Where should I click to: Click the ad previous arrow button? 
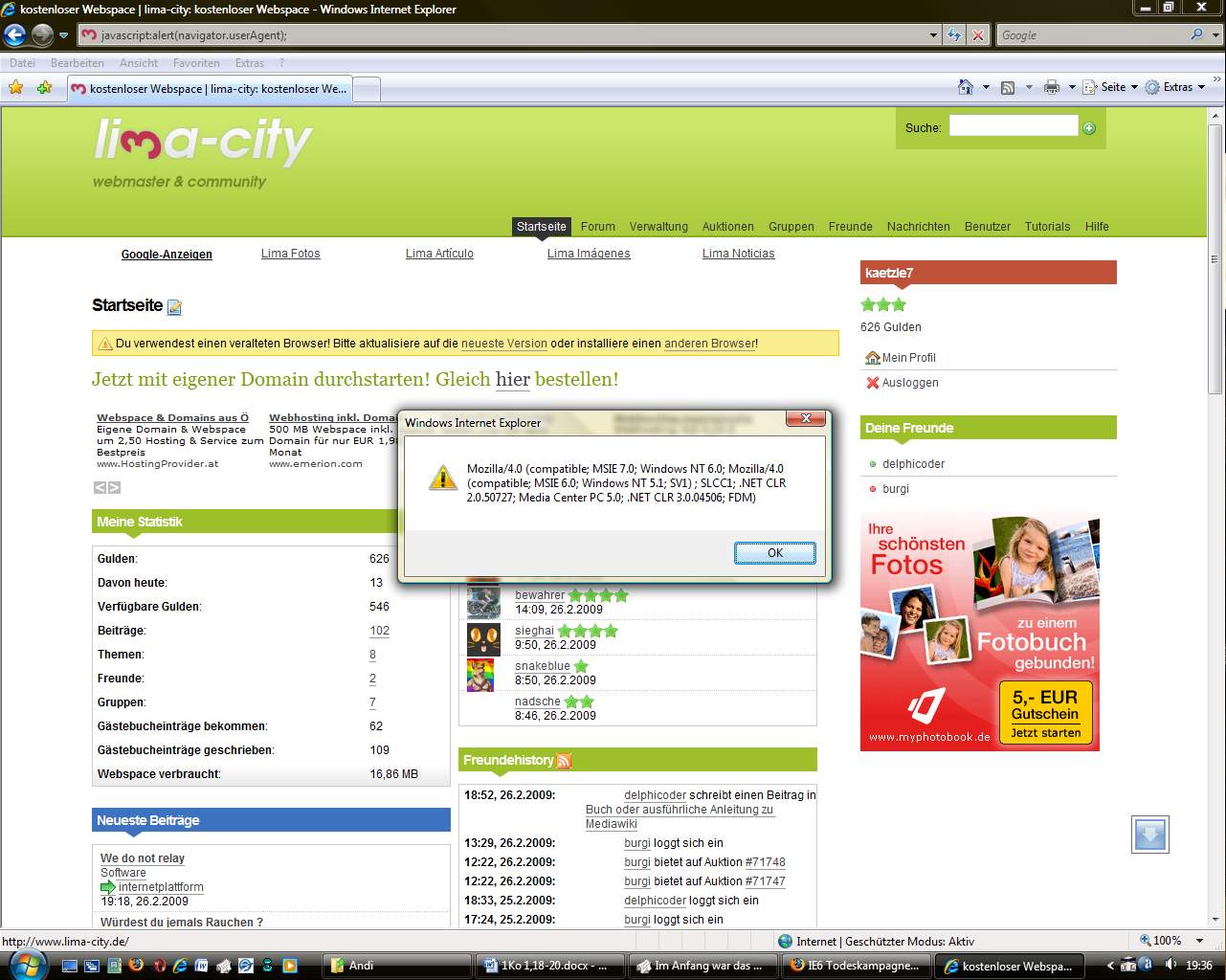pos(100,487)
